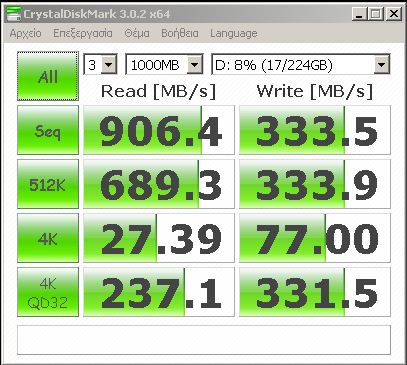
Task: Select the 4K write result 77.00
Action: pyautogui.click(x=315, y=238)
